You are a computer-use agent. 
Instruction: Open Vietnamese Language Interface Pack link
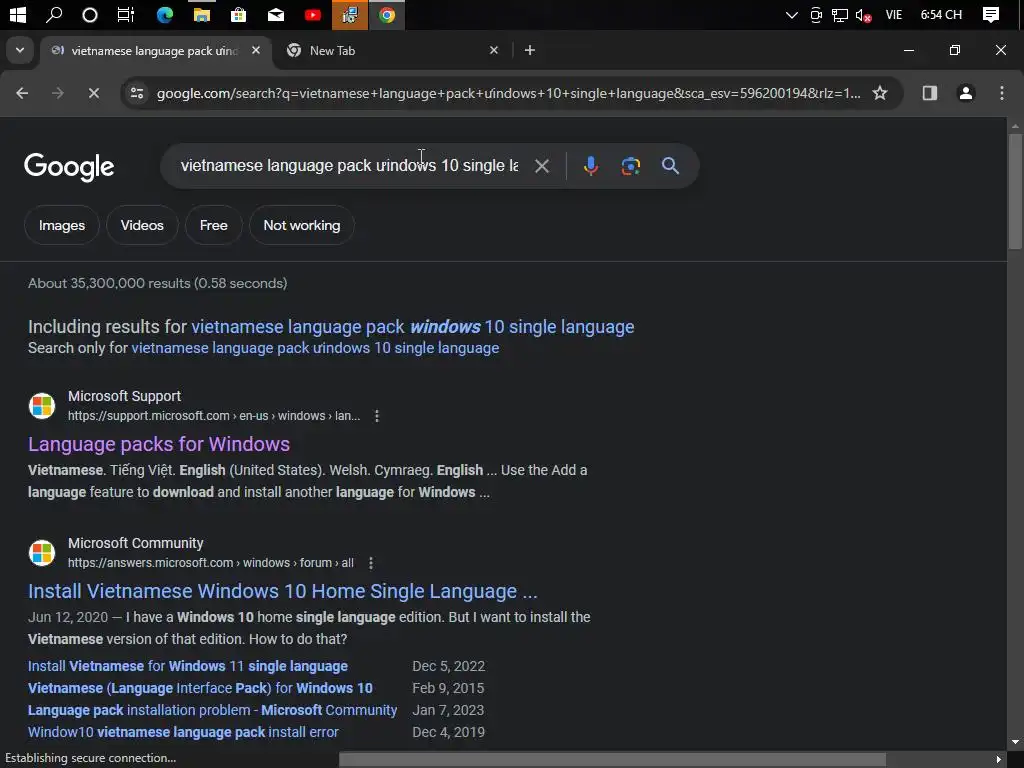click(200, 688)
